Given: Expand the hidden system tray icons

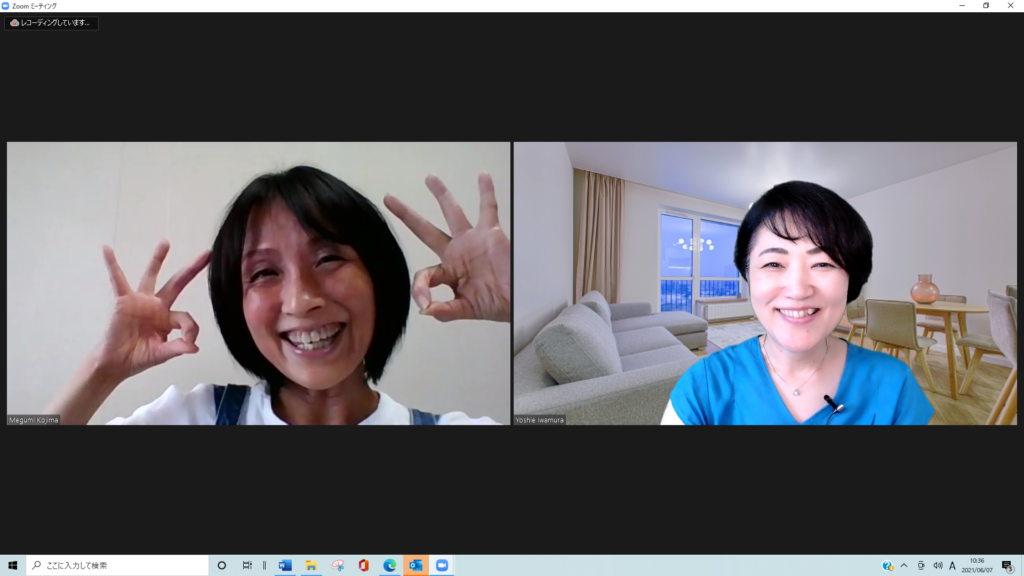Looking at the screenshot, I should pyautogui.click(x=904, y=565).
